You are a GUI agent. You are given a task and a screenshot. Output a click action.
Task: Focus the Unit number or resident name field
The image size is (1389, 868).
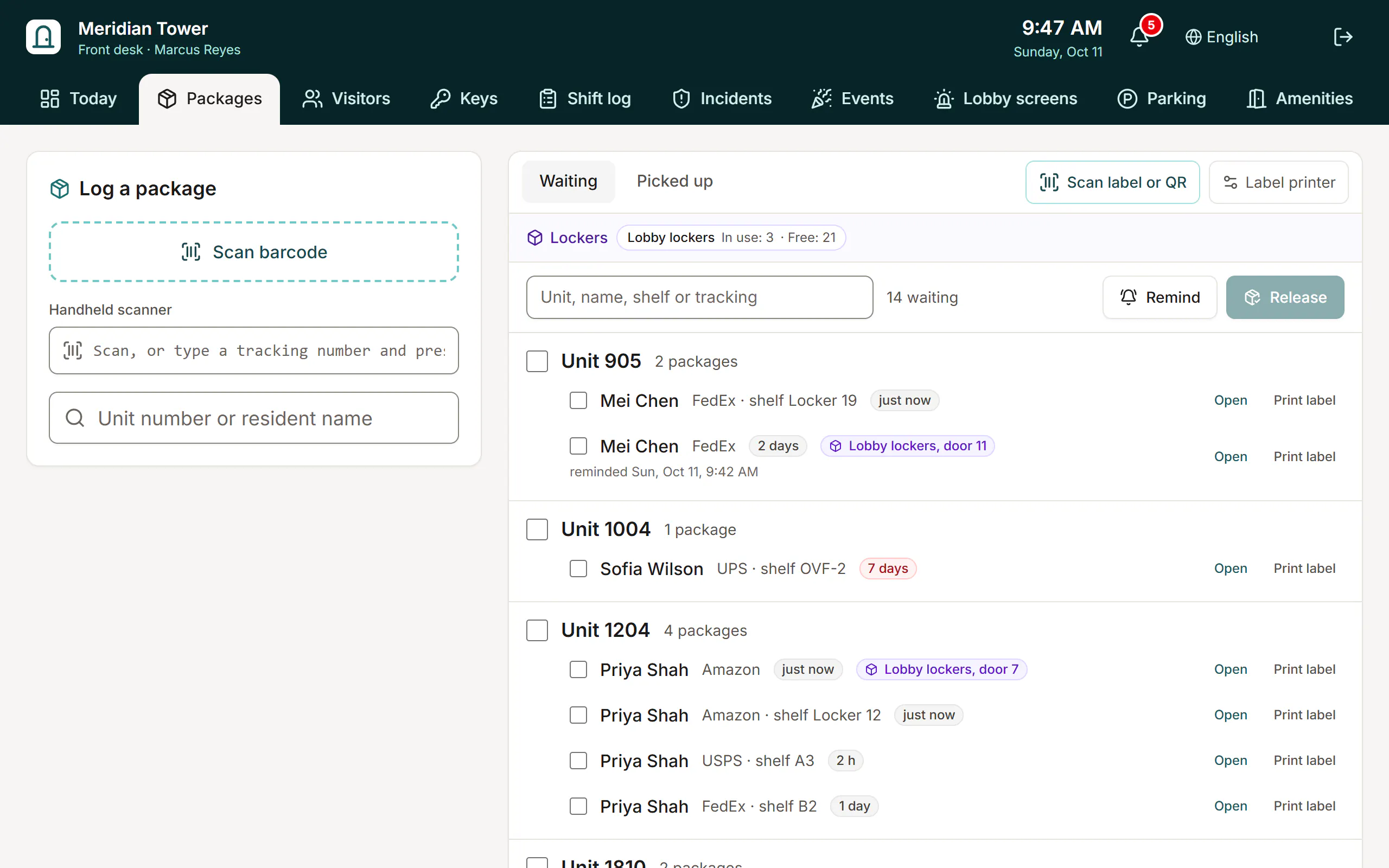tap(254, 418)
